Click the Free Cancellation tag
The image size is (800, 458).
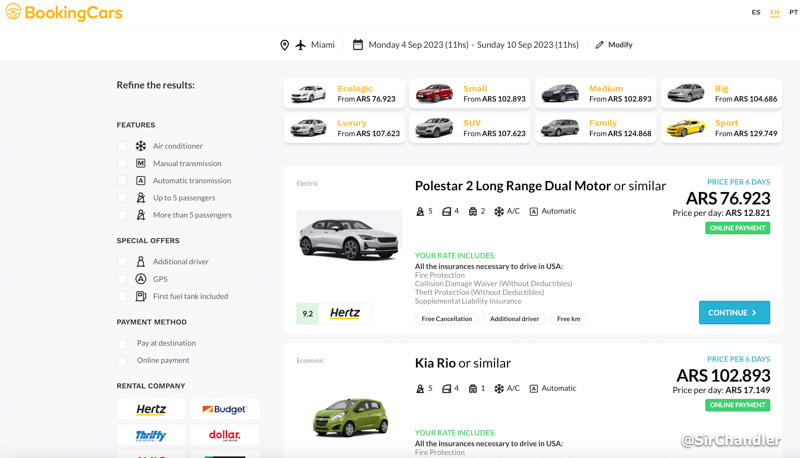[446, 319]
